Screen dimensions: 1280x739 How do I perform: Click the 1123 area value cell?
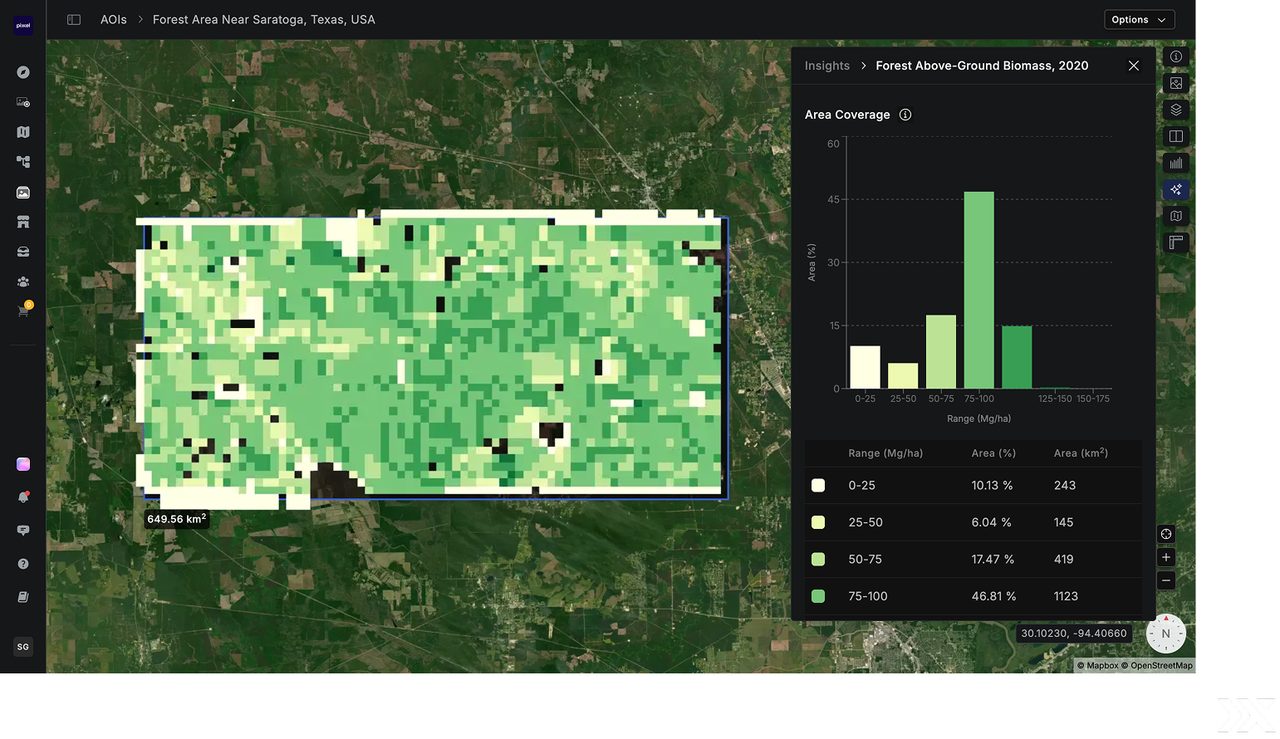(1066, 597)
